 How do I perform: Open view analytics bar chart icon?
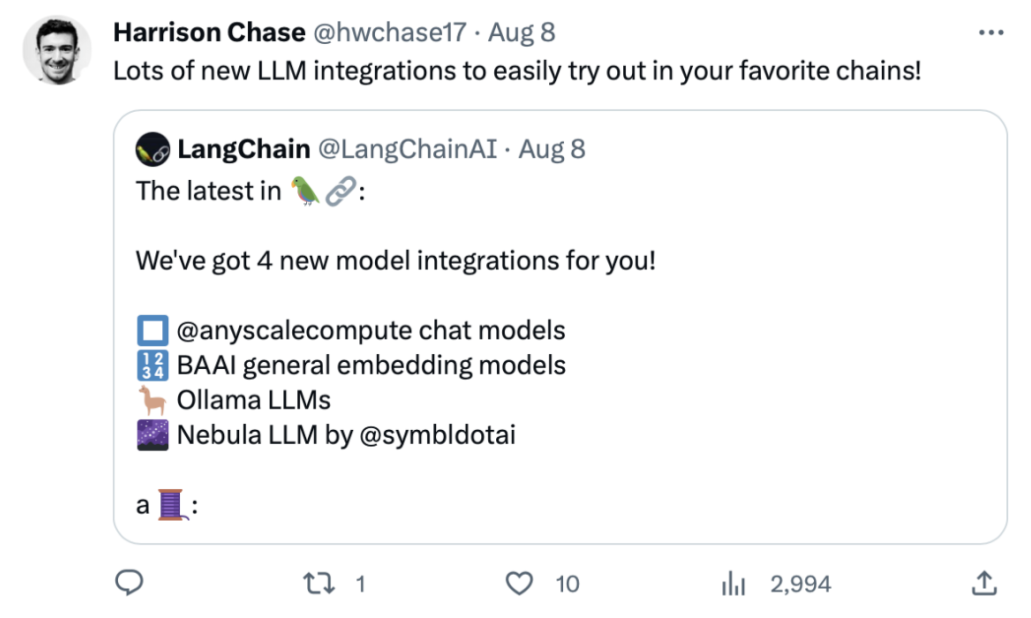pyautogui.click(x=733, y=583)
